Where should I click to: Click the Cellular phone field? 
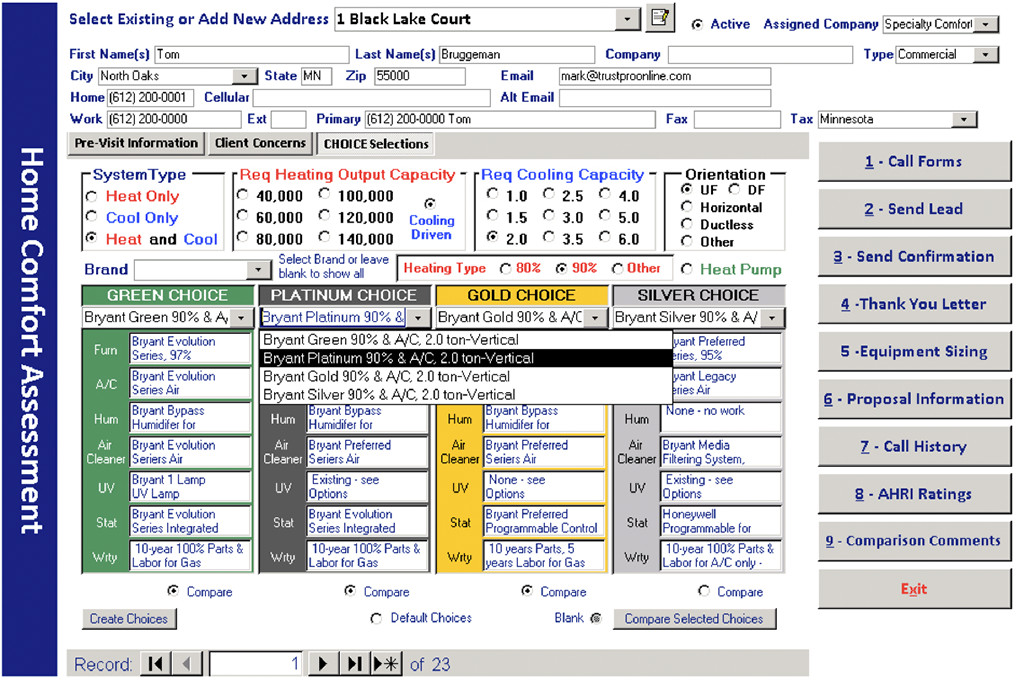click(x=372, y=98)
